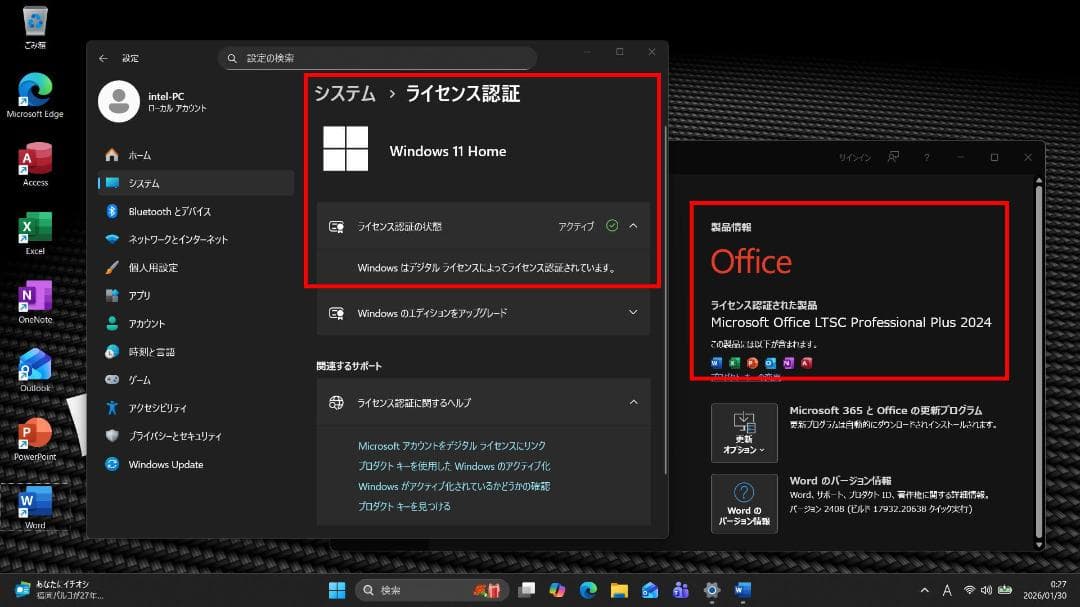Open Word from the taskbar
The width and height of the screenshot is (1080, 607).
(743, 589)
